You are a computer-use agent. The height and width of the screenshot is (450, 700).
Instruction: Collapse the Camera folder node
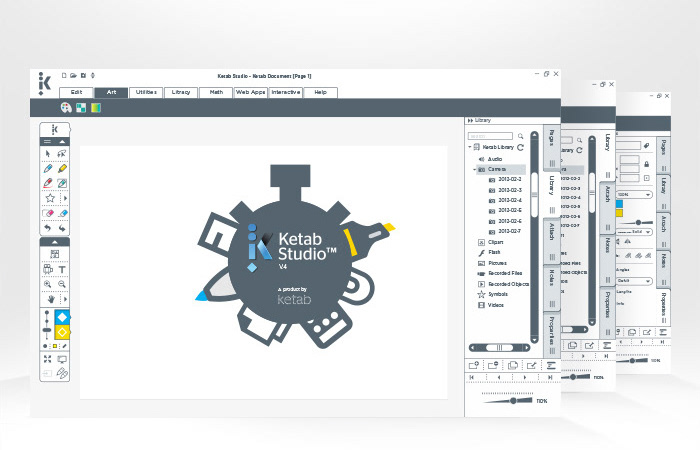pyautogui.click(x=475, y=169)
